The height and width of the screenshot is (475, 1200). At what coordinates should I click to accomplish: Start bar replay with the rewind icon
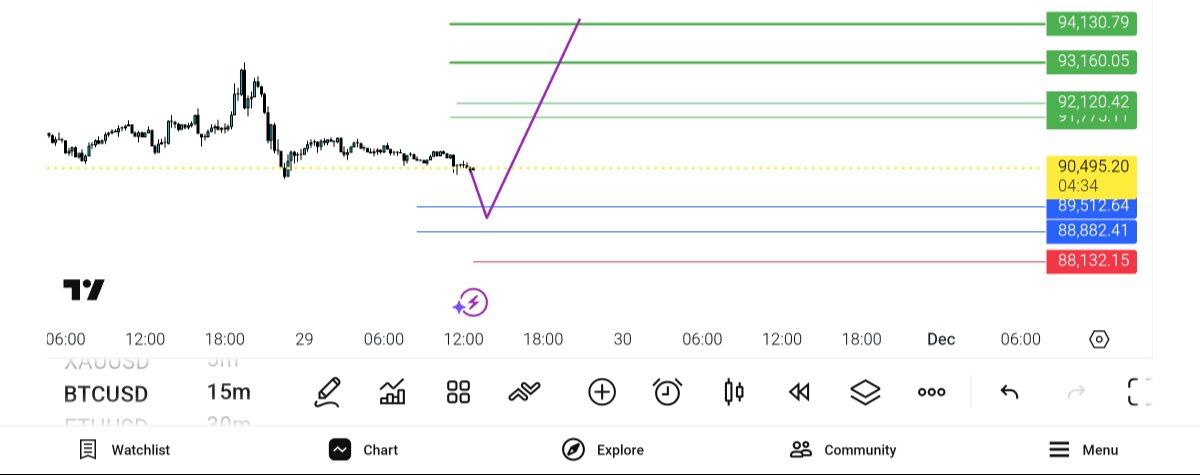click(x=799, y=392)
